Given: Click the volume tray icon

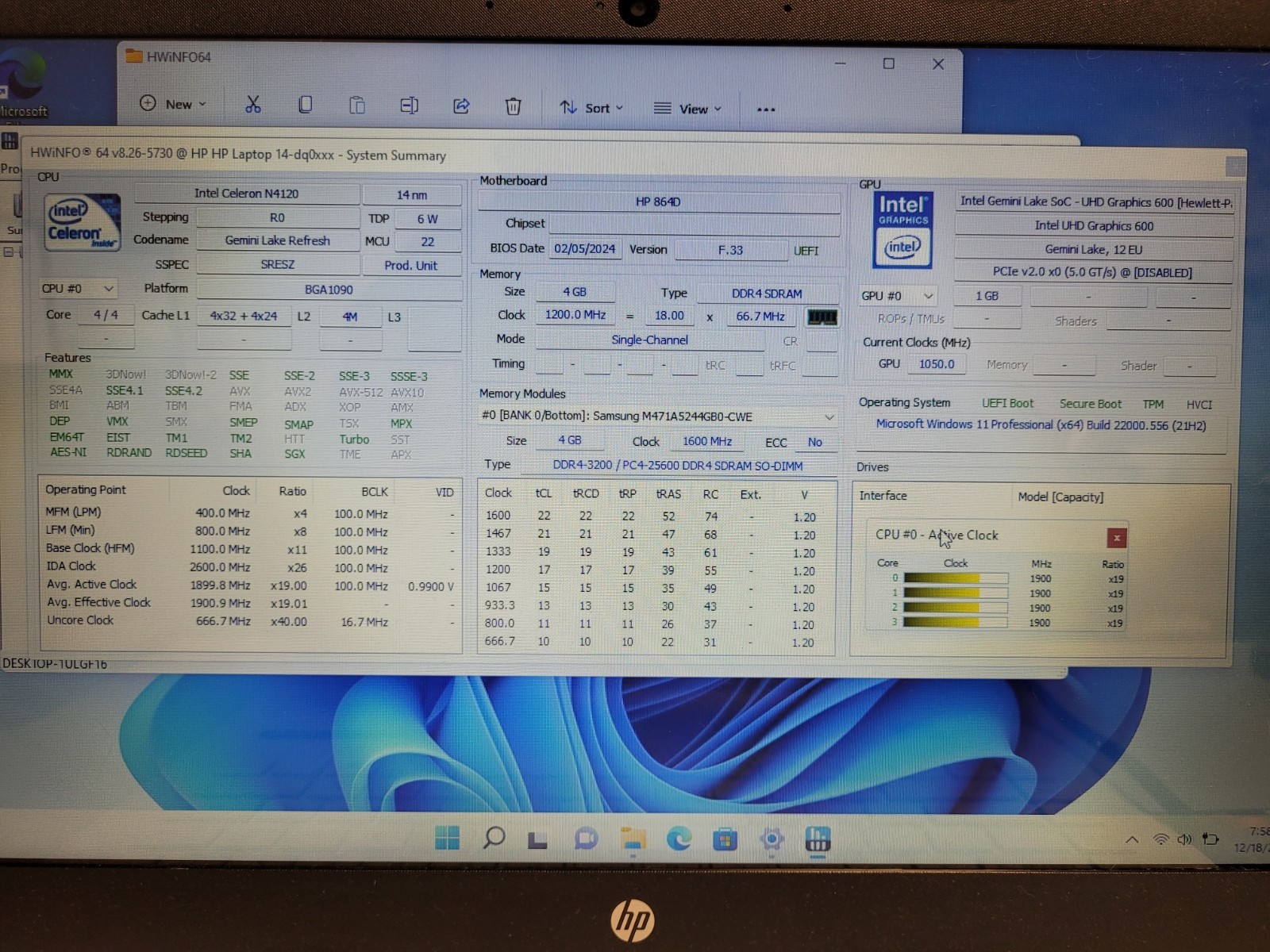Looking at the screenshot, I should 1184,839.
